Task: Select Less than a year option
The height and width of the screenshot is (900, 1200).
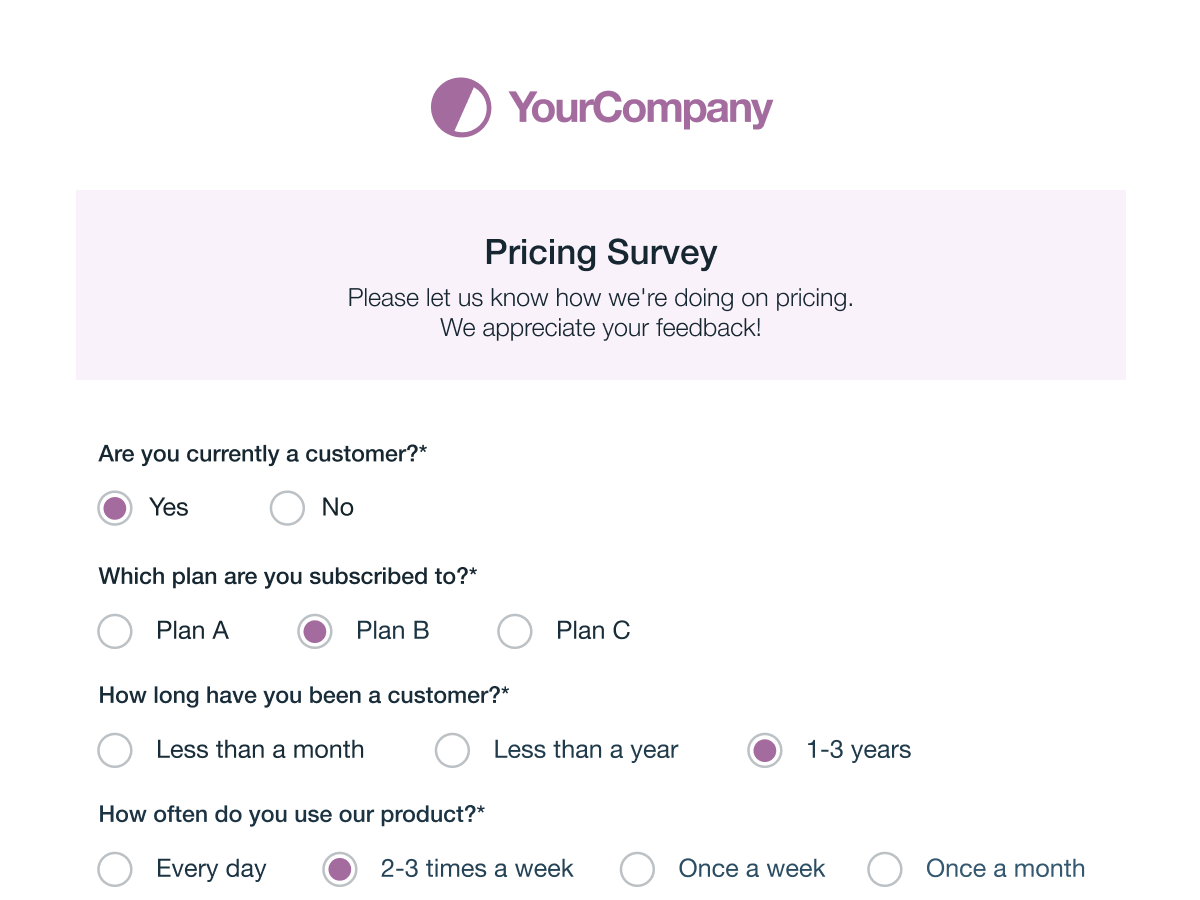Action: (x=452, y=750)
